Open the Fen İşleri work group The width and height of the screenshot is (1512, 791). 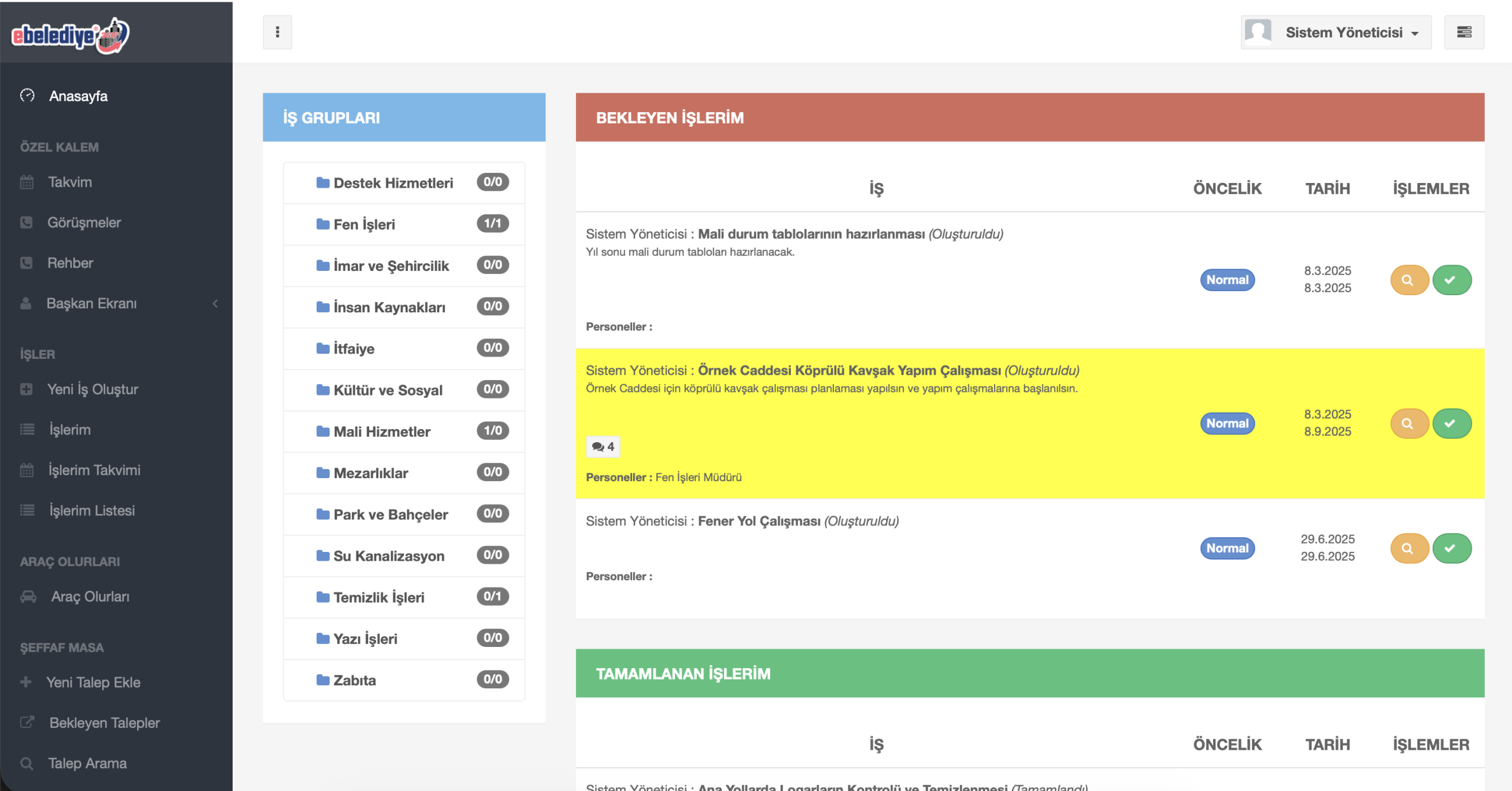[364, 224]
